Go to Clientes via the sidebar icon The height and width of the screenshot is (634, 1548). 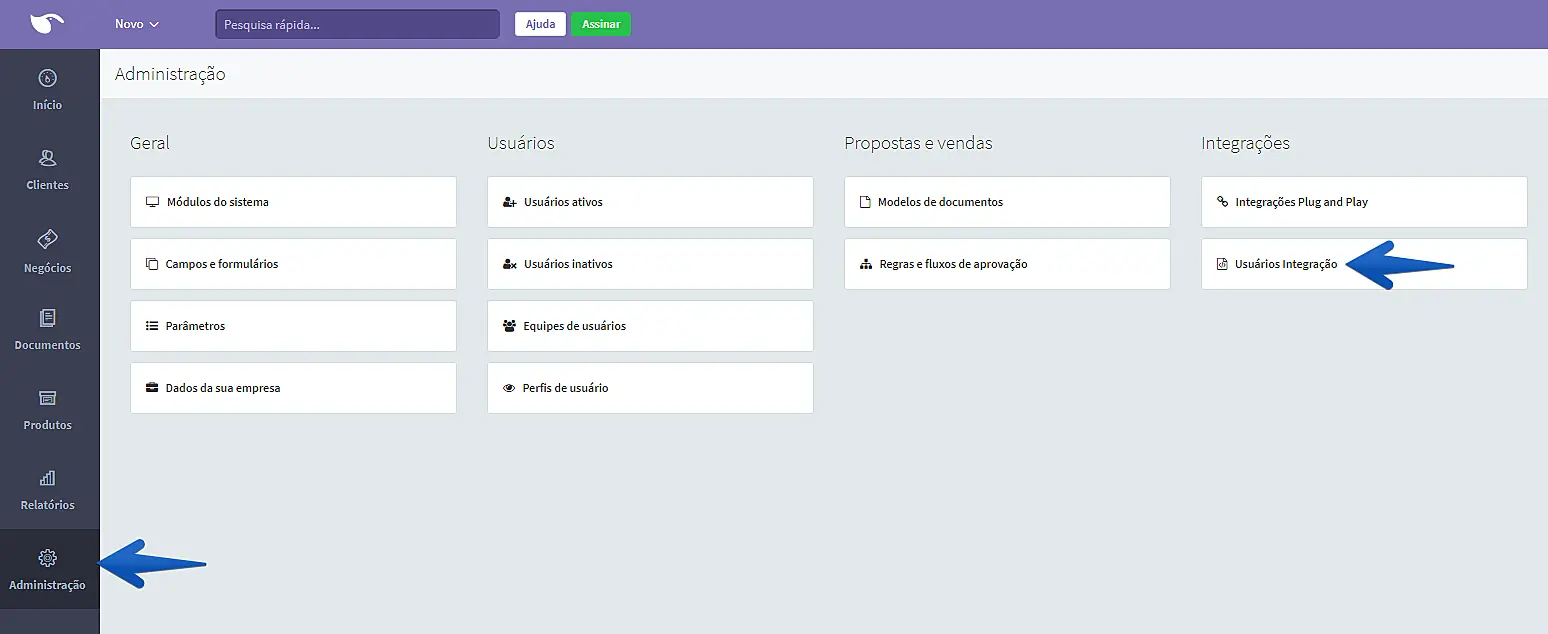tap(47, 159)
